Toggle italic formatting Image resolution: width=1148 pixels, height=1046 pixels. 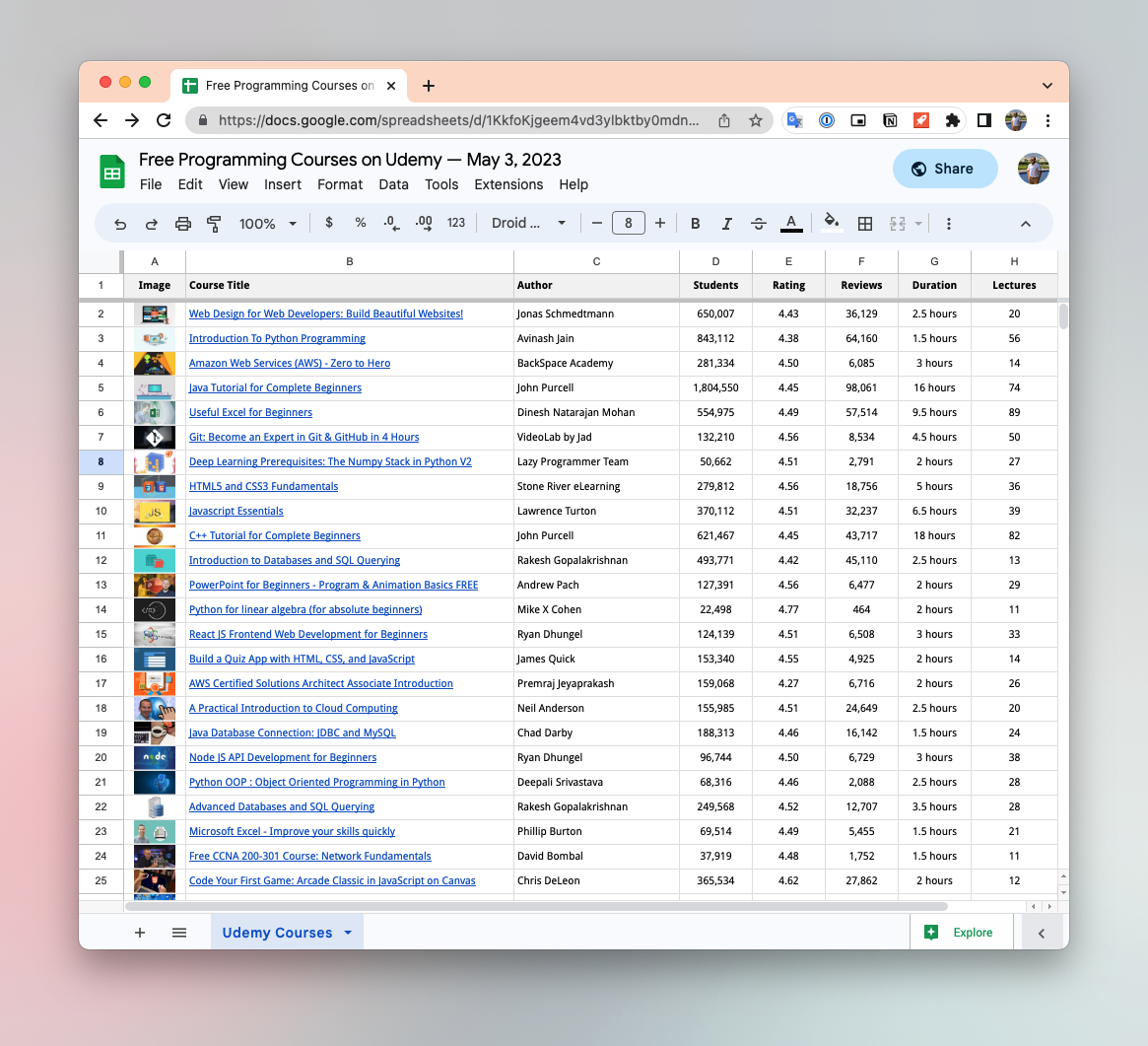click(727, 224)
